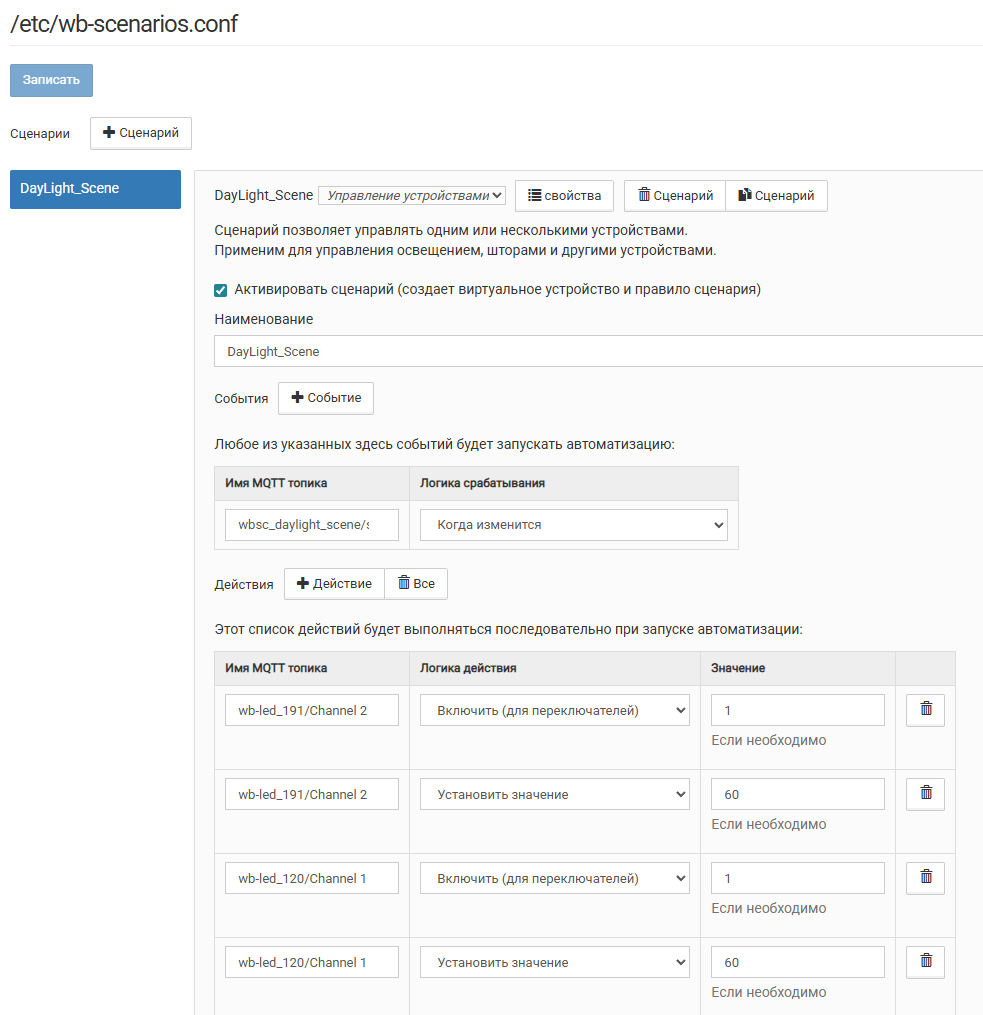
Task: Open the last 'Установить значение' action dropdown
Action: [554, 963]
